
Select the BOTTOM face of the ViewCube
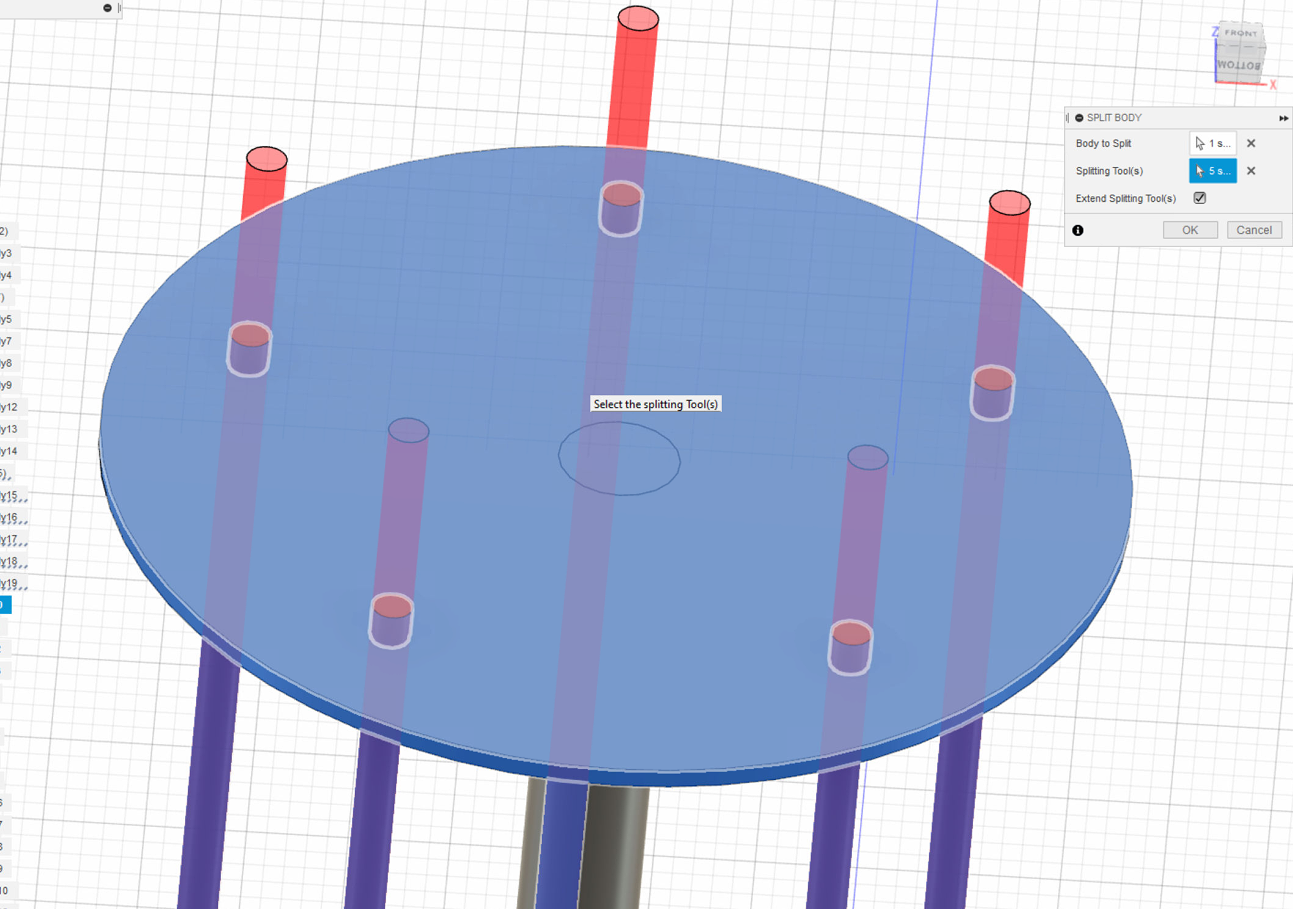click(x=1240, y=64)
